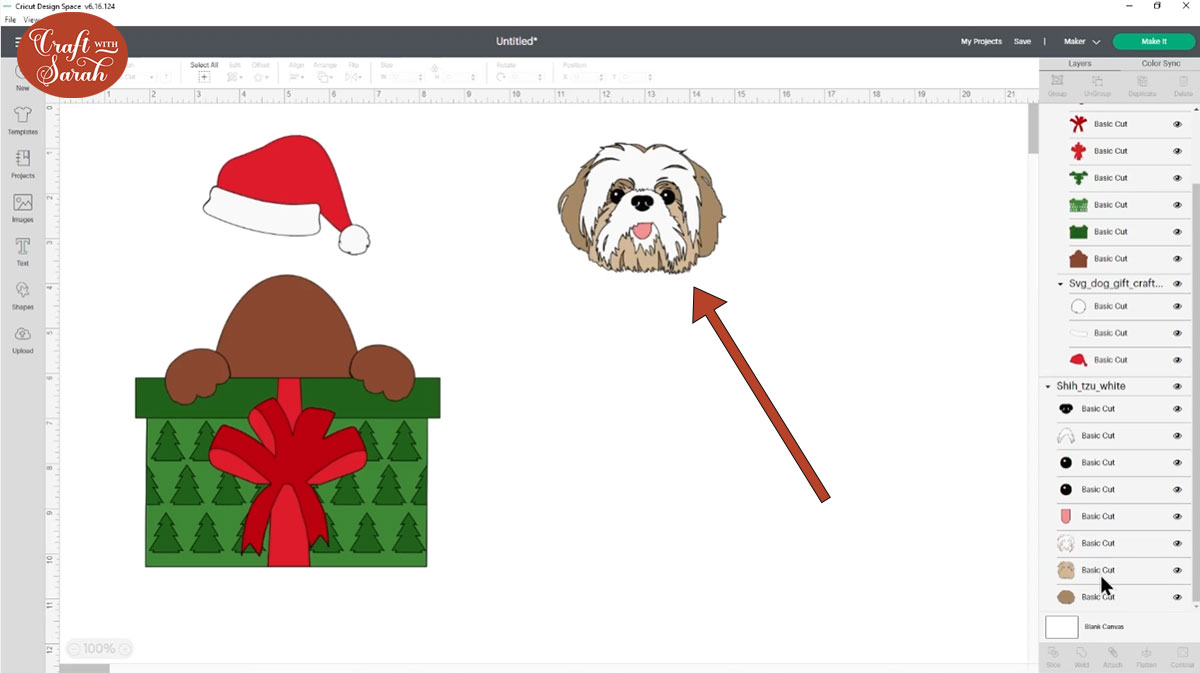Select the black nose layer thumbnail
The image size is (1200, 673).
[1066, 409]
